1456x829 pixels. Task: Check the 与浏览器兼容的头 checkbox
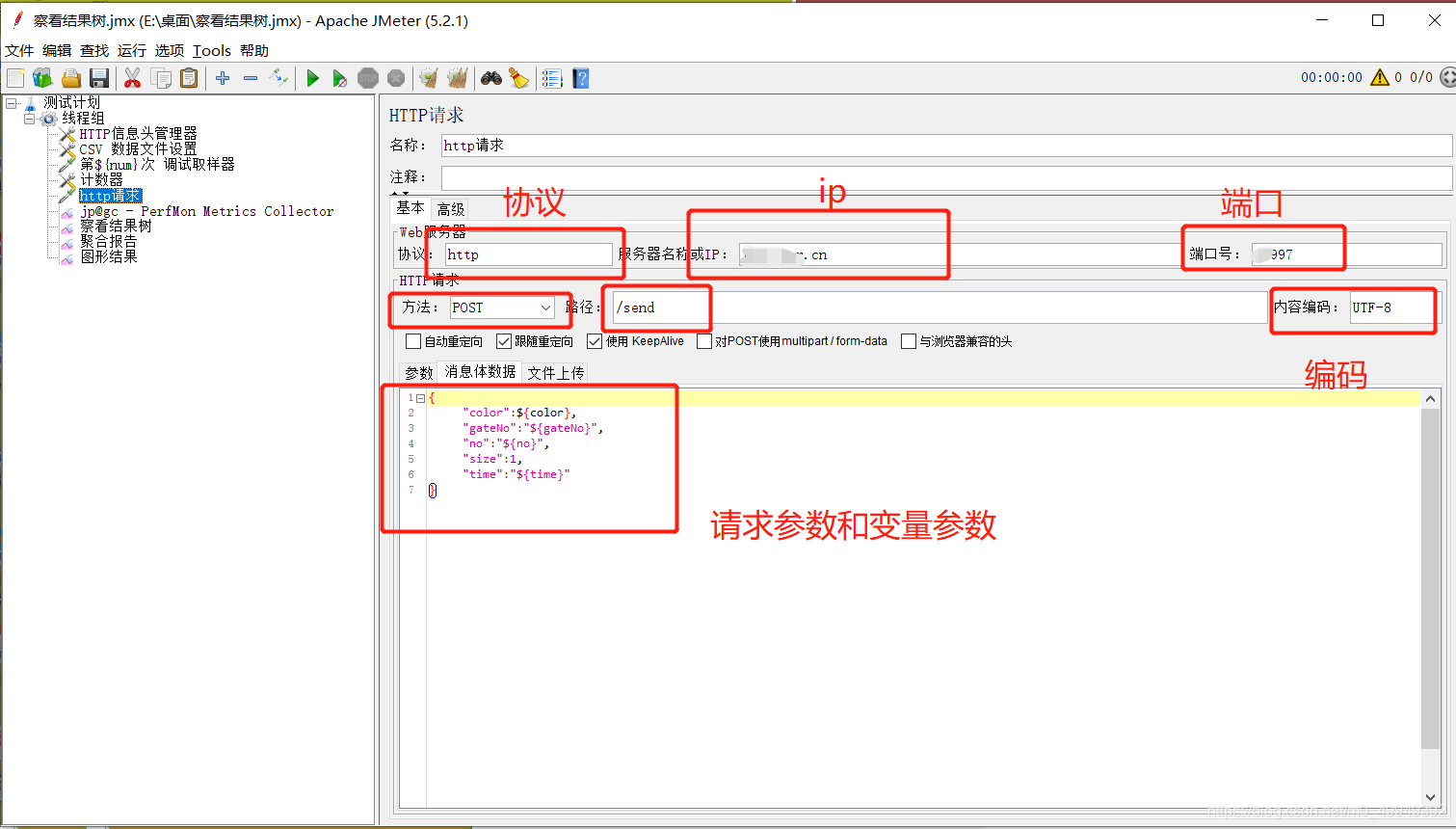(x=909, y=341)
